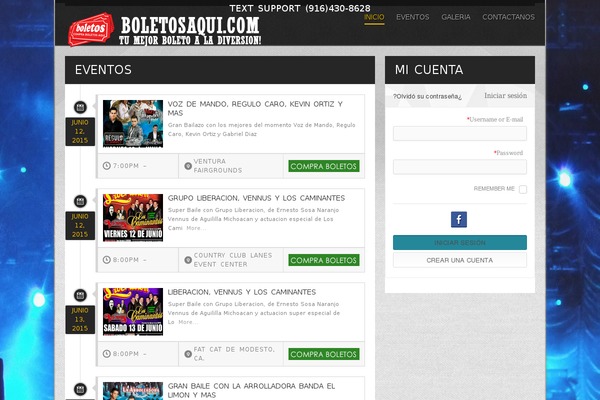The image size is (600, 400).
Task: Click the Viernes 12 de Junio poster thumbnail
Action: point(133,218)
